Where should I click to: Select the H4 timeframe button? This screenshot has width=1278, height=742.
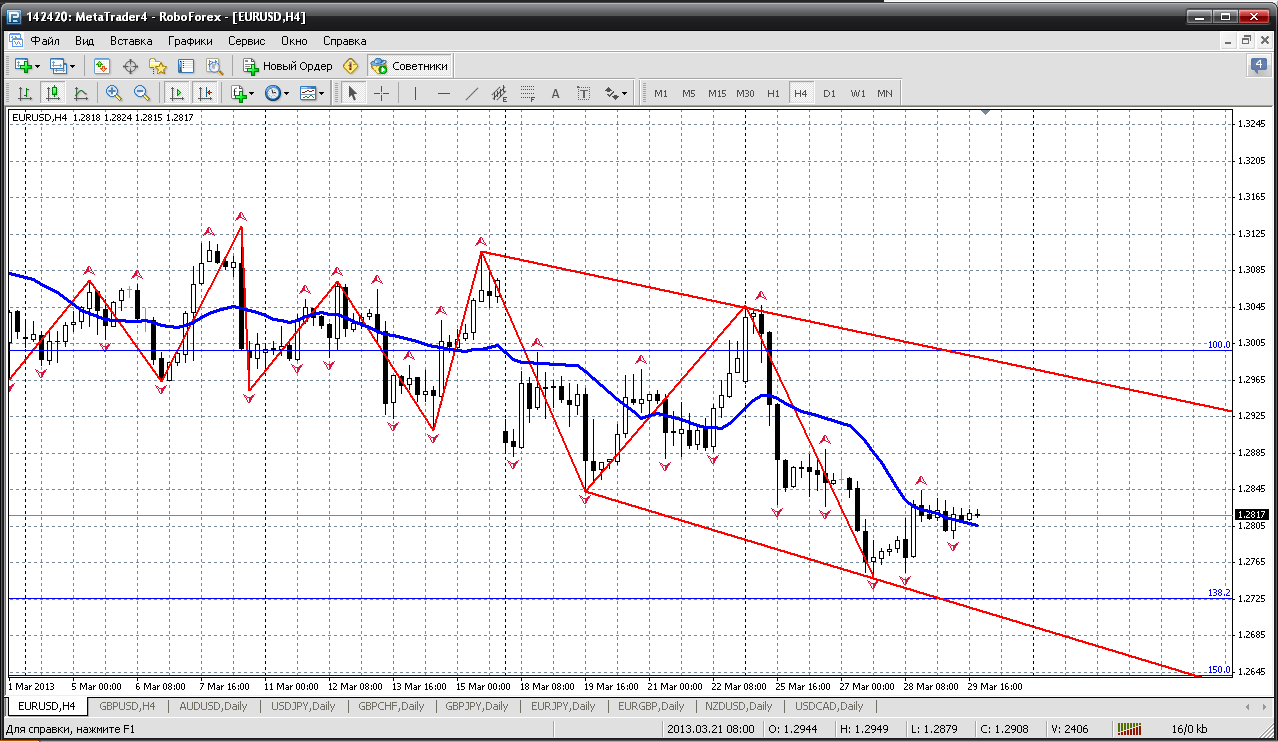tap(801, 93)
